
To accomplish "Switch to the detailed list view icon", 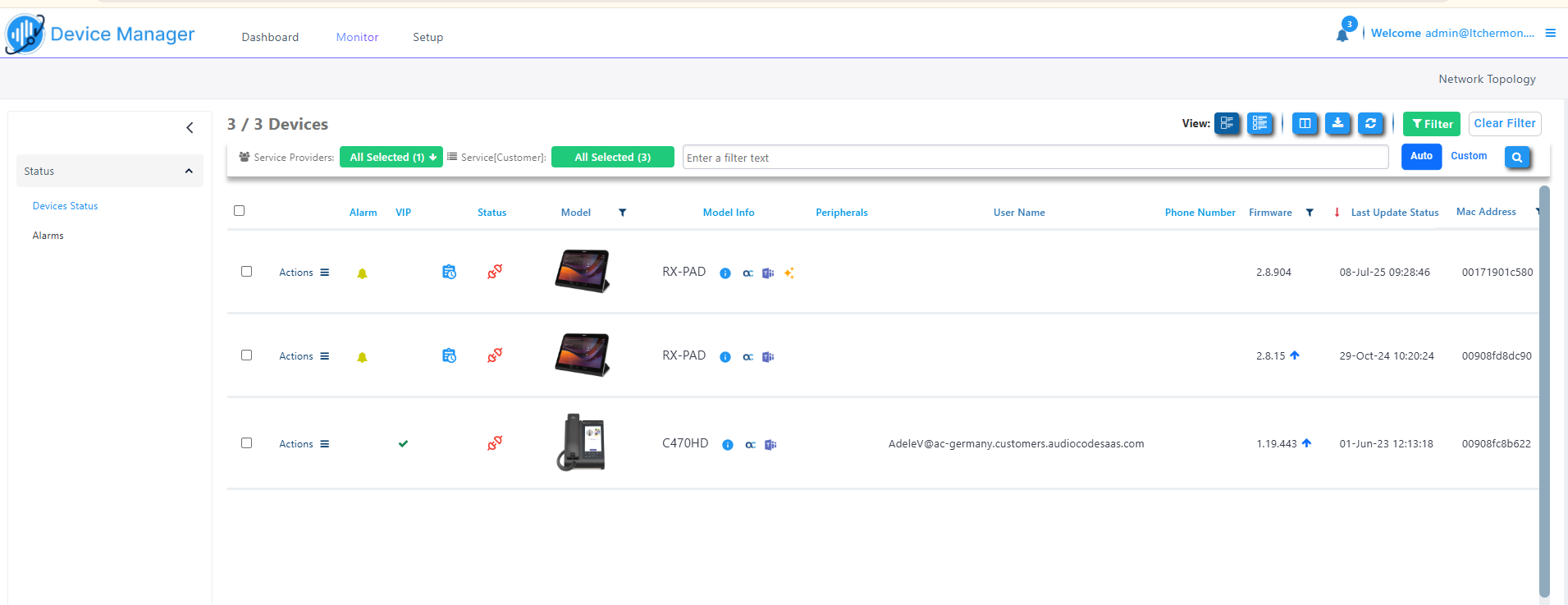I will click(x=1259, y=124).
